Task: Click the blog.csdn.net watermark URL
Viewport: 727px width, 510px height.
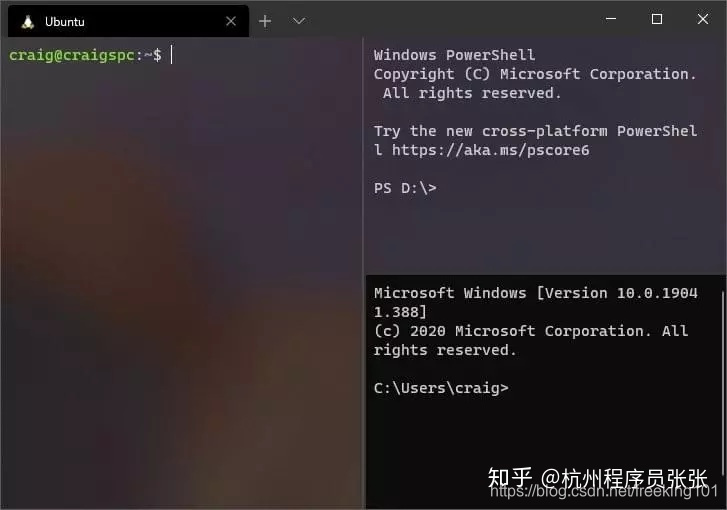Action: [x=604, y=491]
